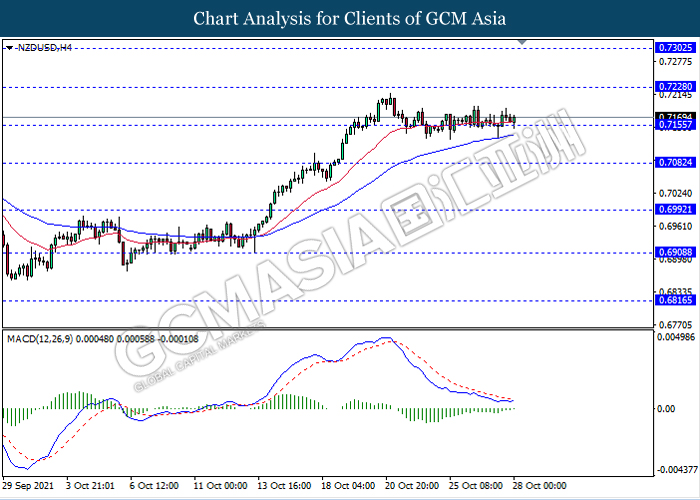Click the MACD scale value -0.004377
The image size is (700, 500).
click(675, 470)
